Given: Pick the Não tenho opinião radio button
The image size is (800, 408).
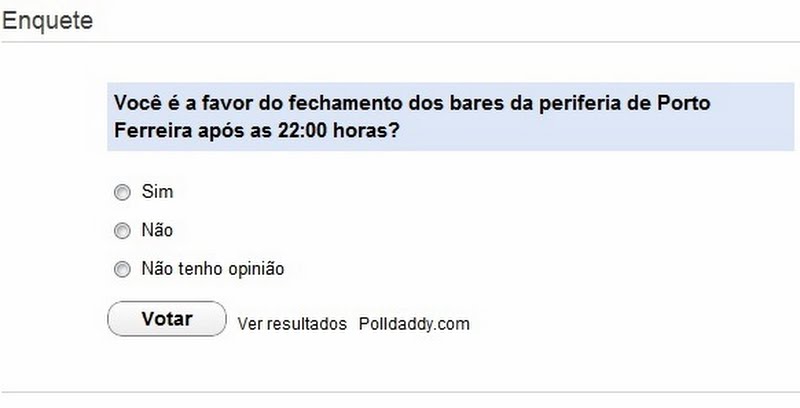Looking at the screenshot, I should [x=122, y=269].
